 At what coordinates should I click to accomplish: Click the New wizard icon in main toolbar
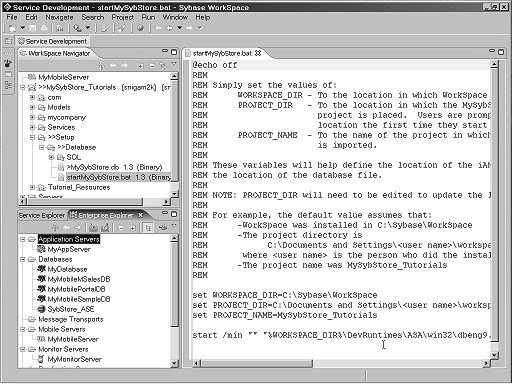(x=12, y=28)
